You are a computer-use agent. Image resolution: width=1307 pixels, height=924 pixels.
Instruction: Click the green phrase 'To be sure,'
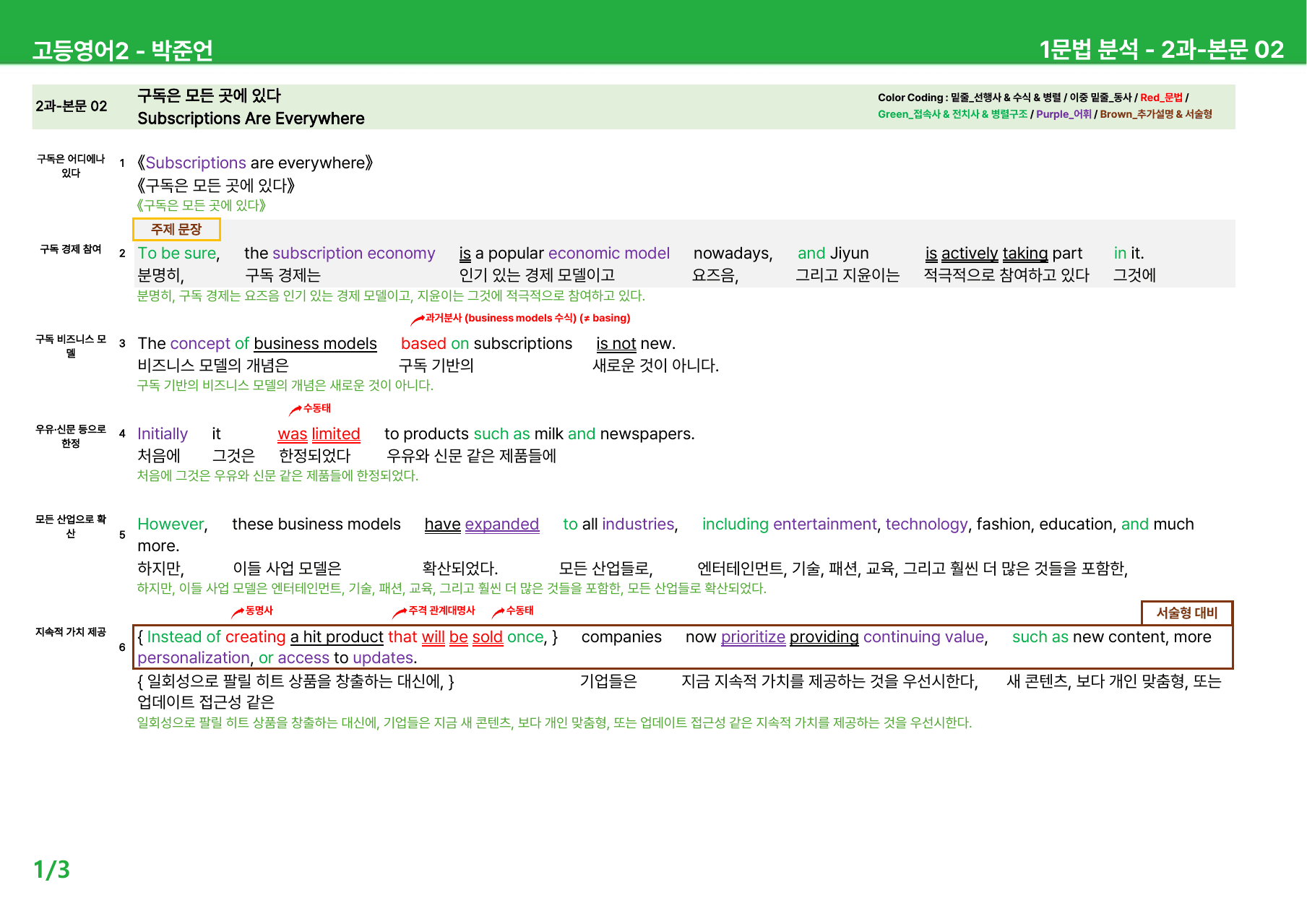point(178,254)
